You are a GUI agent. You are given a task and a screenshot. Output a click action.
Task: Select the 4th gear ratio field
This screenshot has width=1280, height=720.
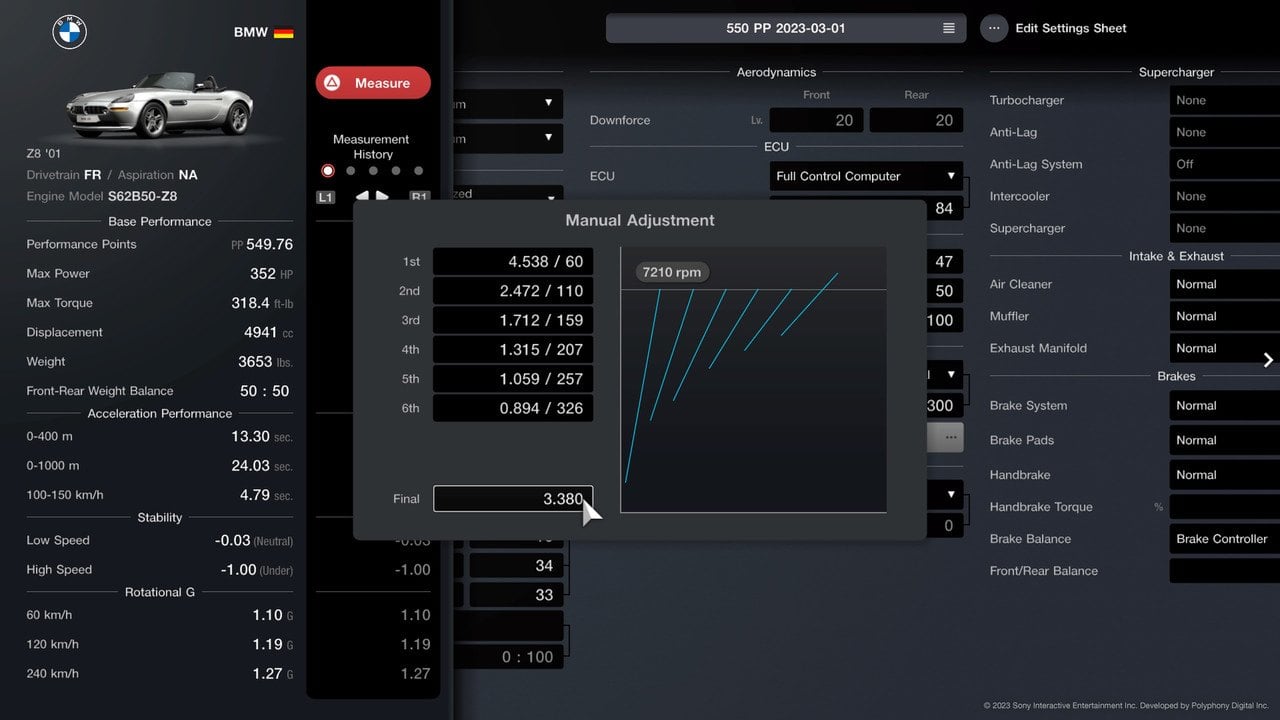513,350
